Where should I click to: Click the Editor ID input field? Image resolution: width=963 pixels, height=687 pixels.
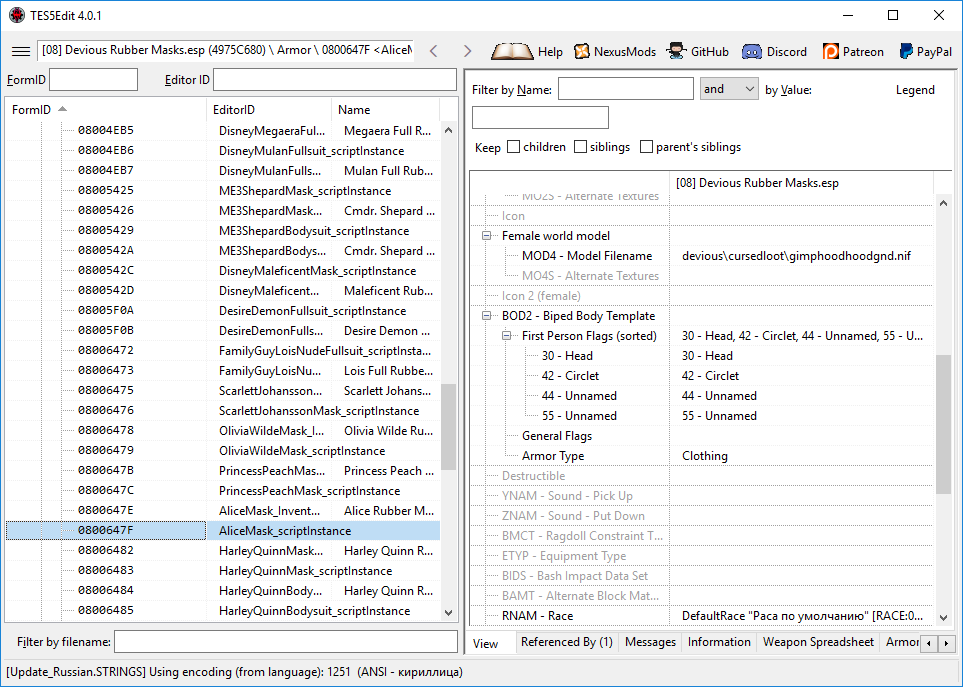[x=335, y=80]
